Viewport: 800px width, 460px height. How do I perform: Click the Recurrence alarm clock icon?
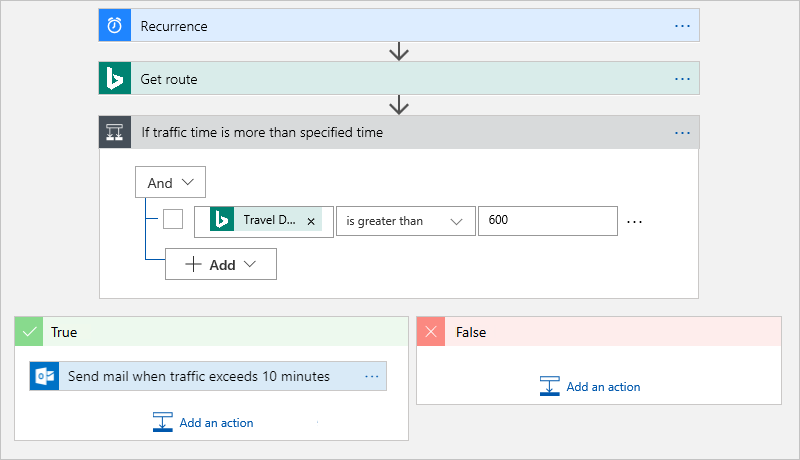pos(115,25)
